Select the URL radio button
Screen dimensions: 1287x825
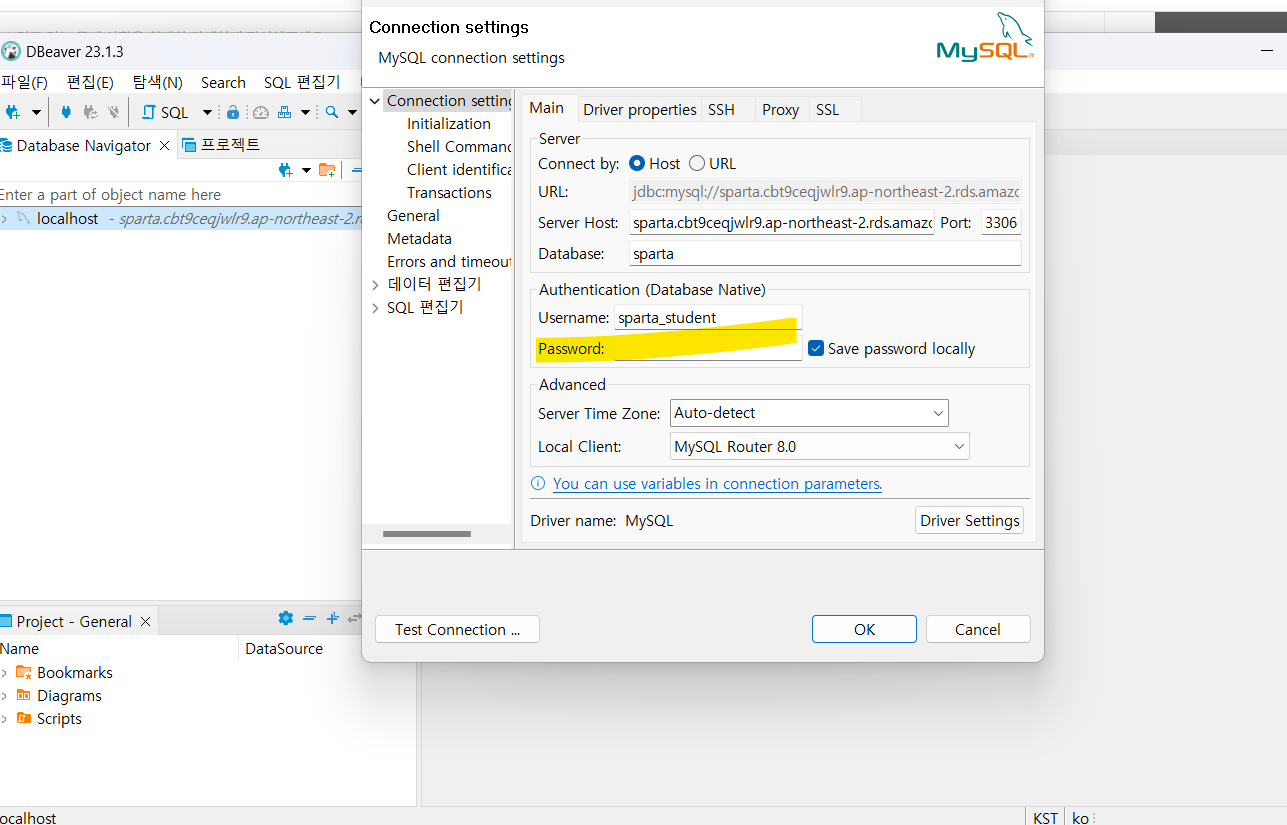click(697, 163)
